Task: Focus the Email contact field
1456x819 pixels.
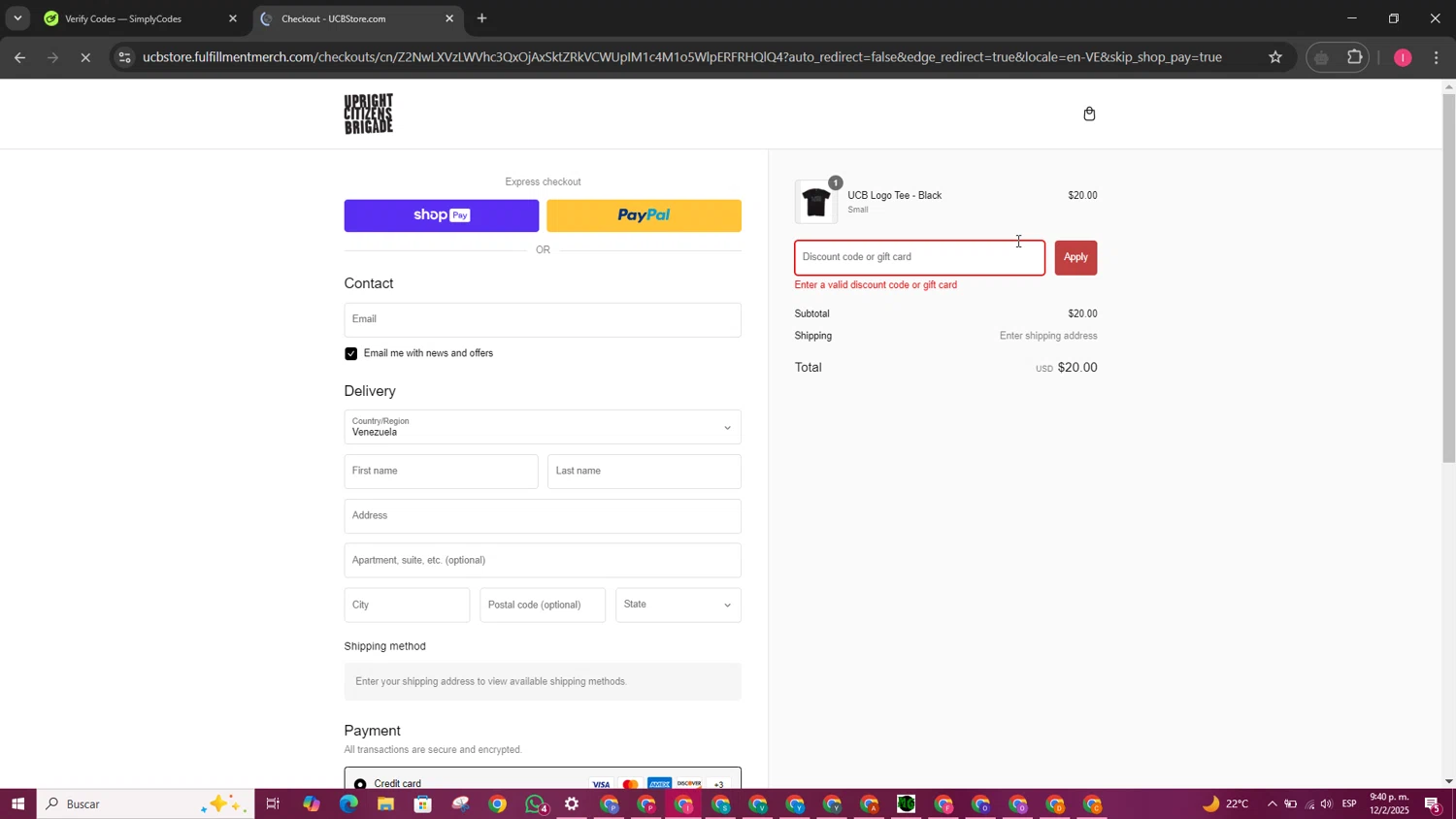Action: point(543,319)
